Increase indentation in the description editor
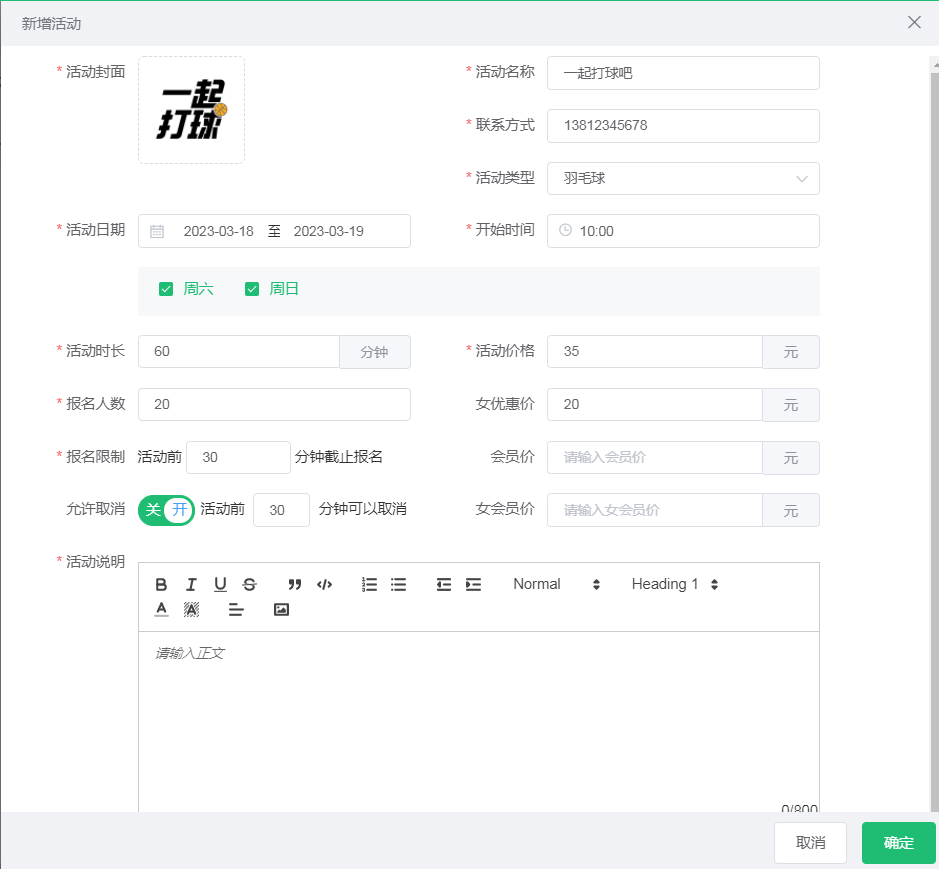The image size is (939, 869). pyautogui.click(x=471, y=584)
